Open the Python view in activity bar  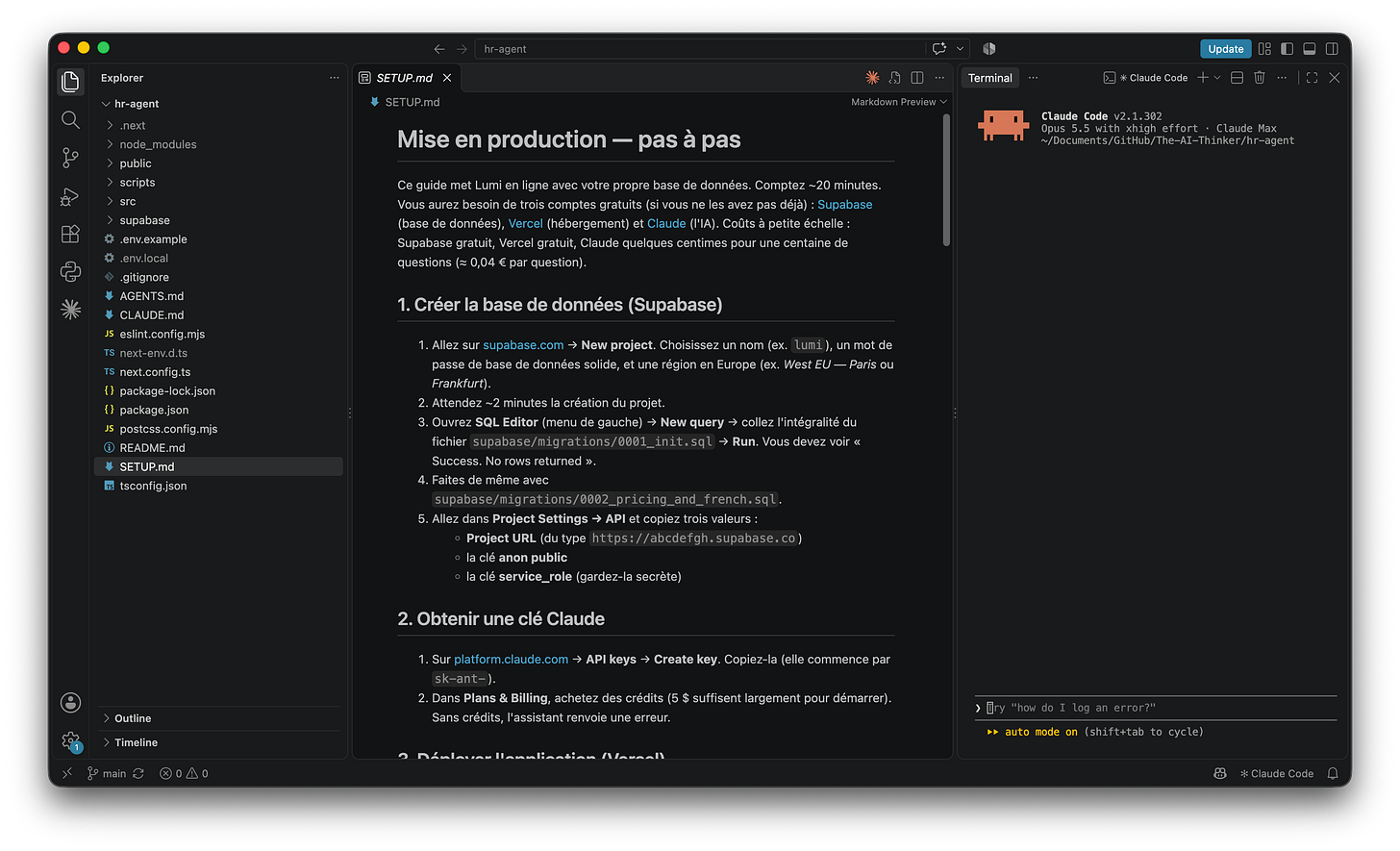pyautogui.click(x=70, y=271)
